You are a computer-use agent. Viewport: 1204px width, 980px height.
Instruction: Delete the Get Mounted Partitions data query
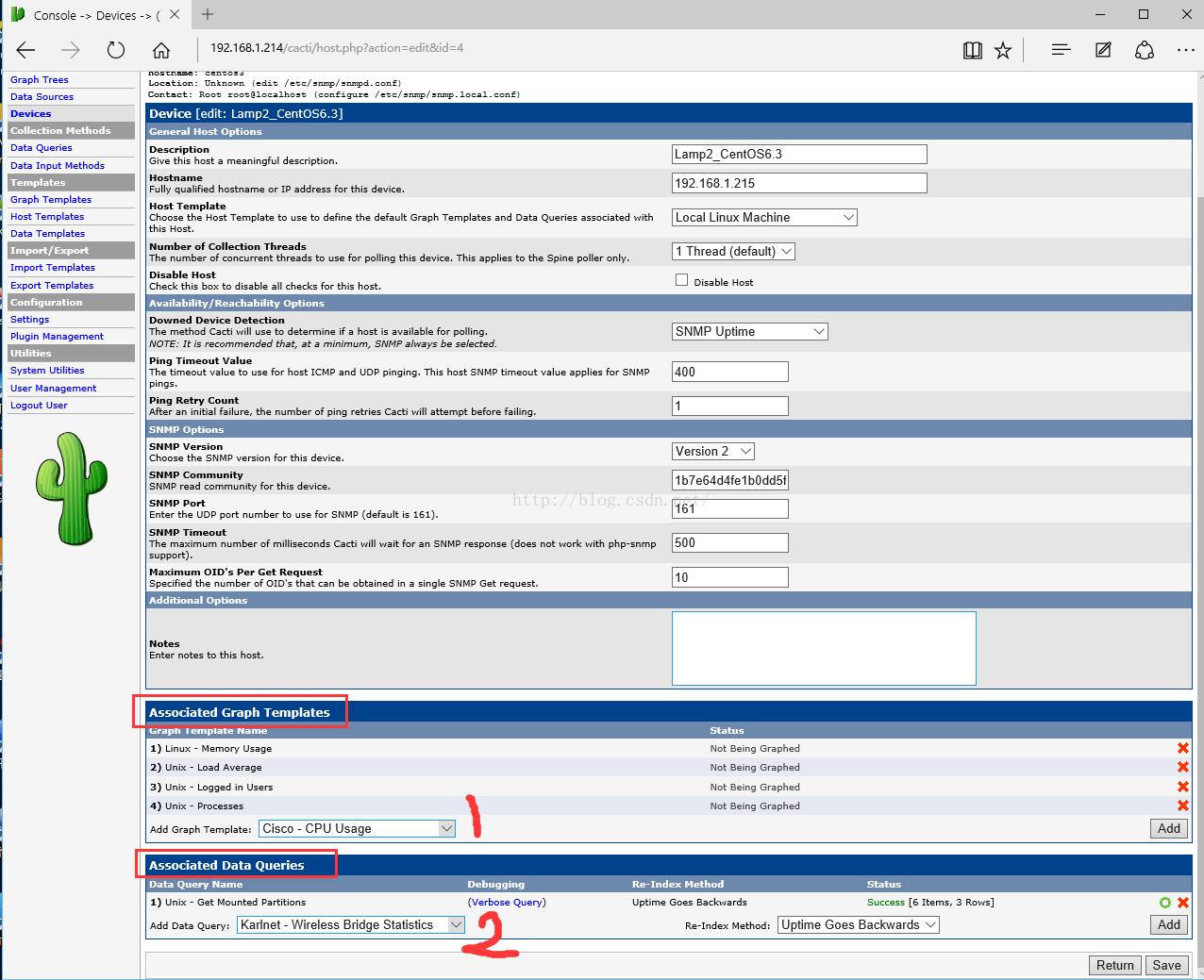click(1183, 903)
